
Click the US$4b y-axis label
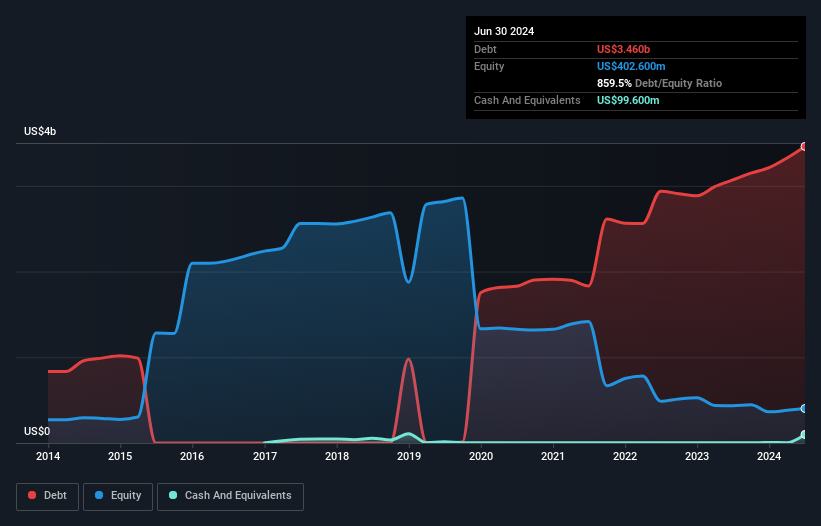pos(40,131)
